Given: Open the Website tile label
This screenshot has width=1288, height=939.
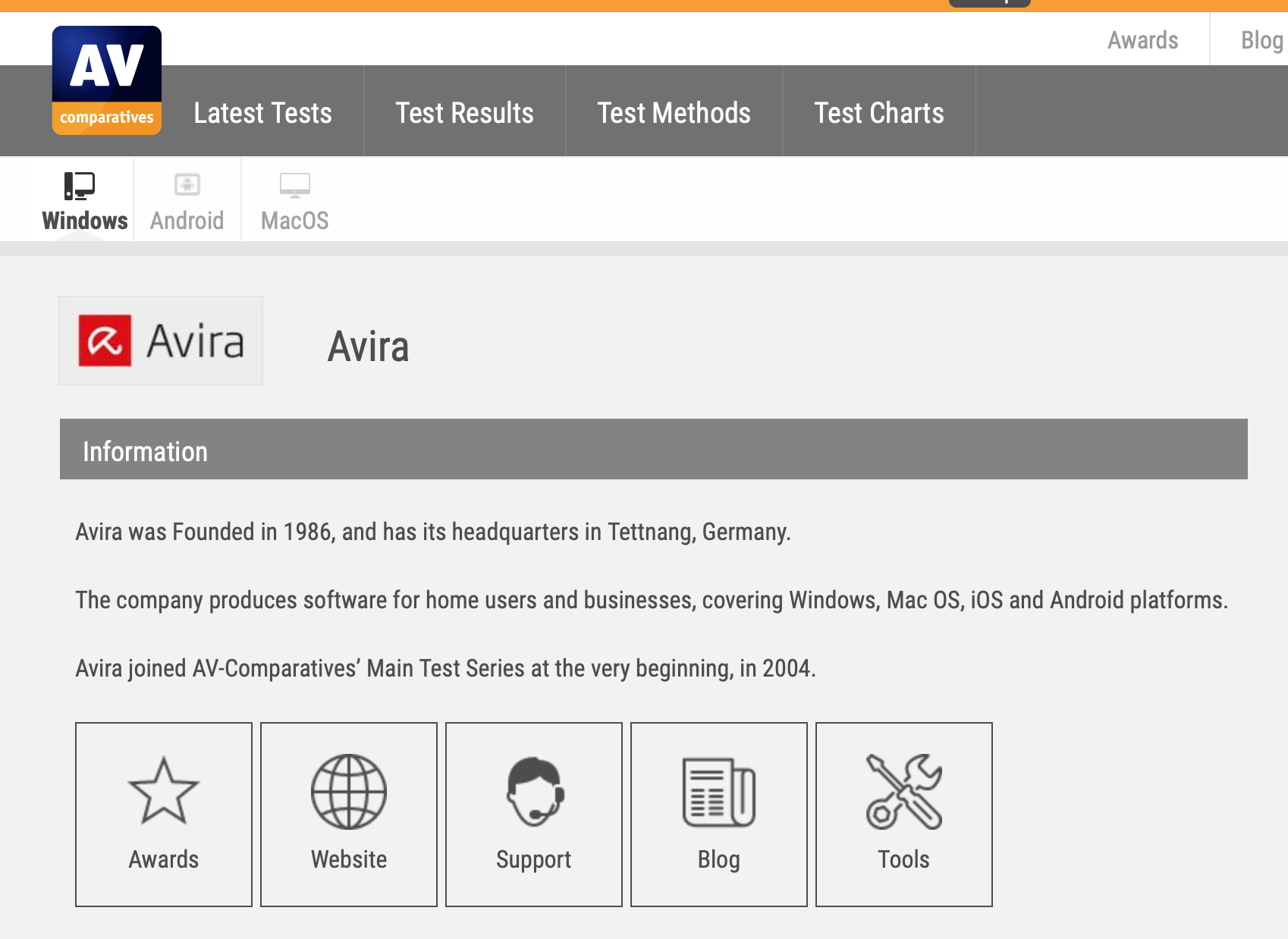Looking at the screenshot, I should (349, 859).
